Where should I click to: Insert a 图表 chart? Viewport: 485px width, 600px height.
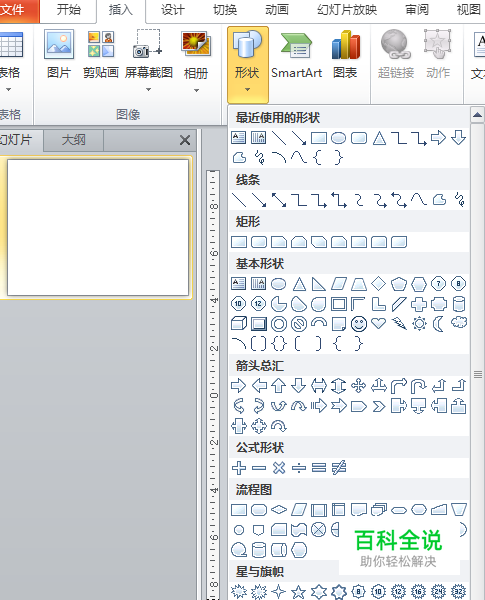[x=345, y=55]
